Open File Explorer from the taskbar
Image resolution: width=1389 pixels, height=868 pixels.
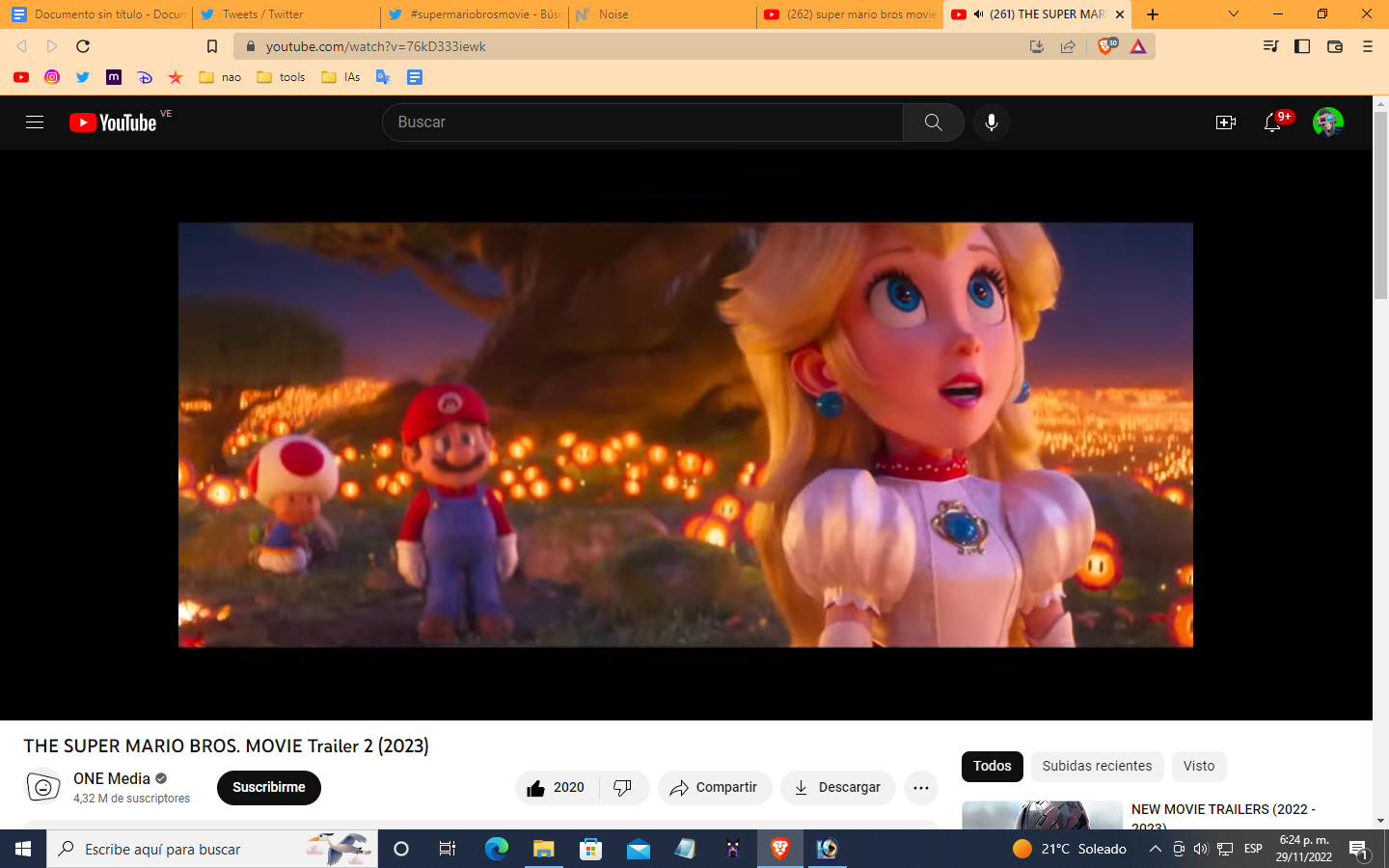544,849
